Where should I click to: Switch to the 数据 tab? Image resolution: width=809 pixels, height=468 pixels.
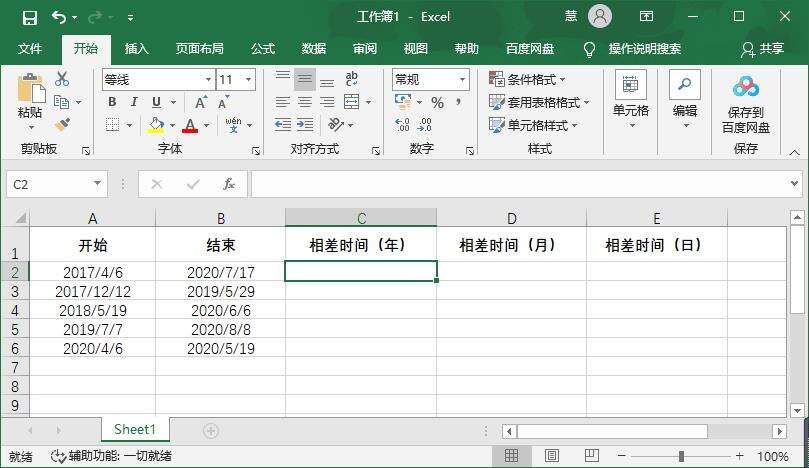[x=314, y=49]
